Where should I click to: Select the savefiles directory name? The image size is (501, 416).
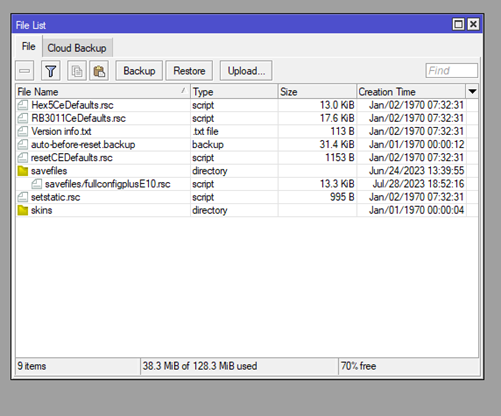point(49,171)
